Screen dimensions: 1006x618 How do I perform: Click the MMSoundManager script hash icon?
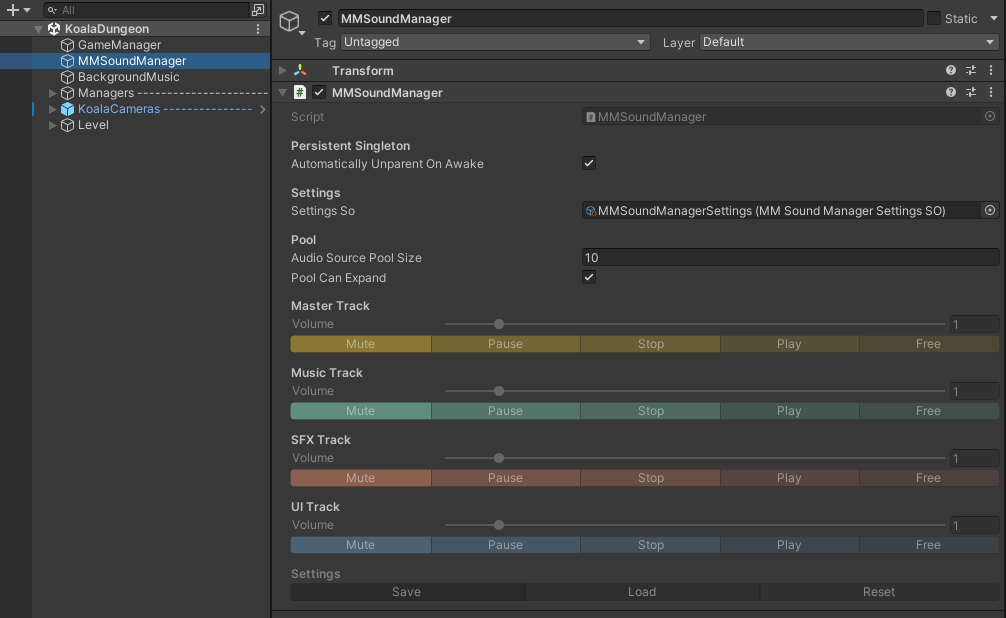click(x=300, y=92)
